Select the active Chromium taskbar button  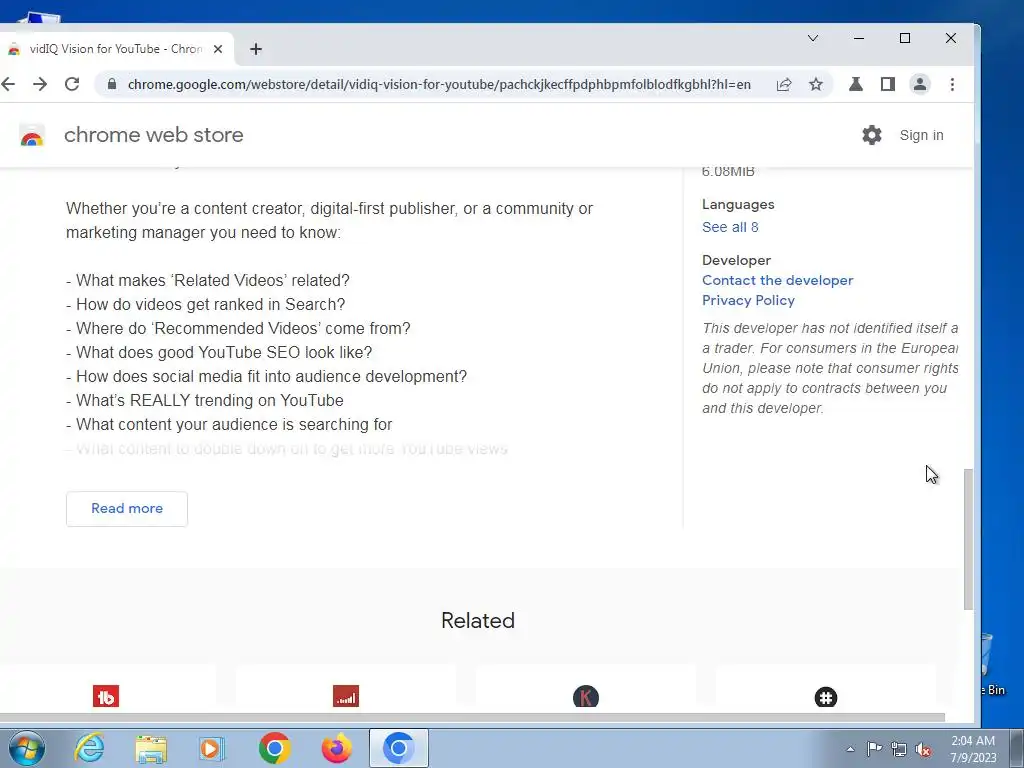tap(399, 748)
